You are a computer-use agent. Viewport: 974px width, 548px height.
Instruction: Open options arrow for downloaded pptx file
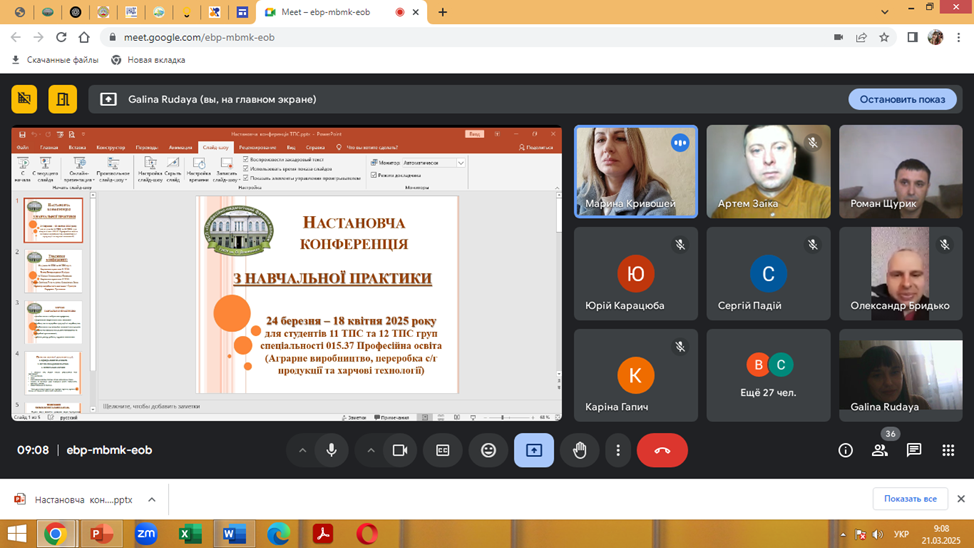point(152,499)
